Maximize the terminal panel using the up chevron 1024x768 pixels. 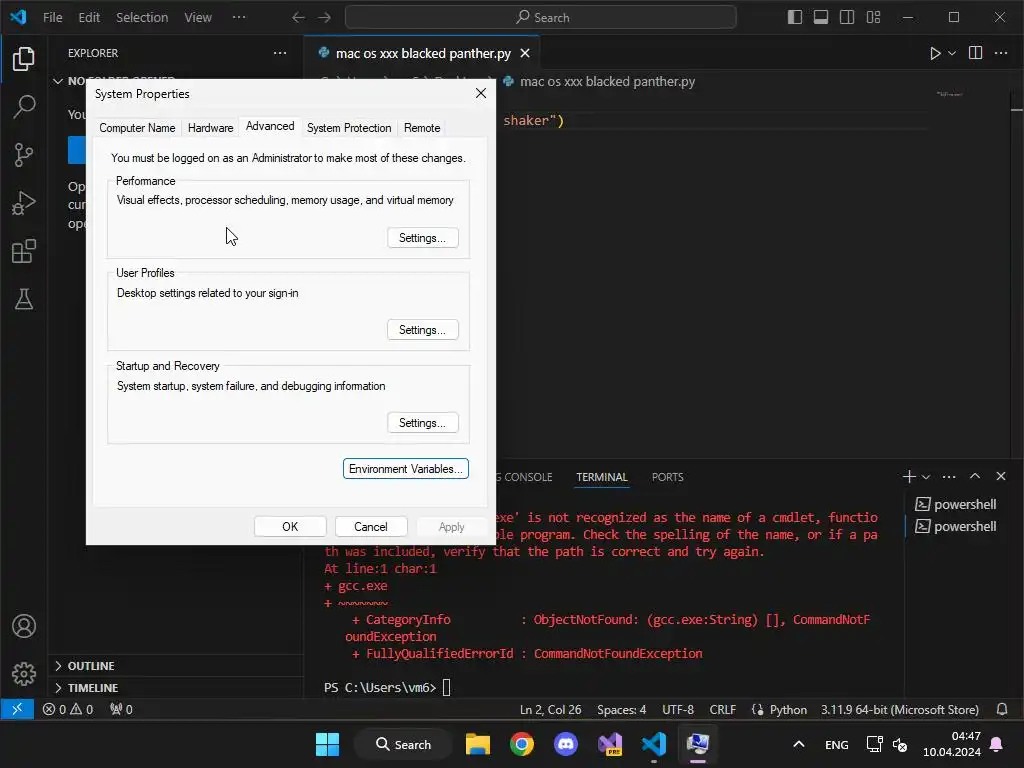click(x=975, y=476)
